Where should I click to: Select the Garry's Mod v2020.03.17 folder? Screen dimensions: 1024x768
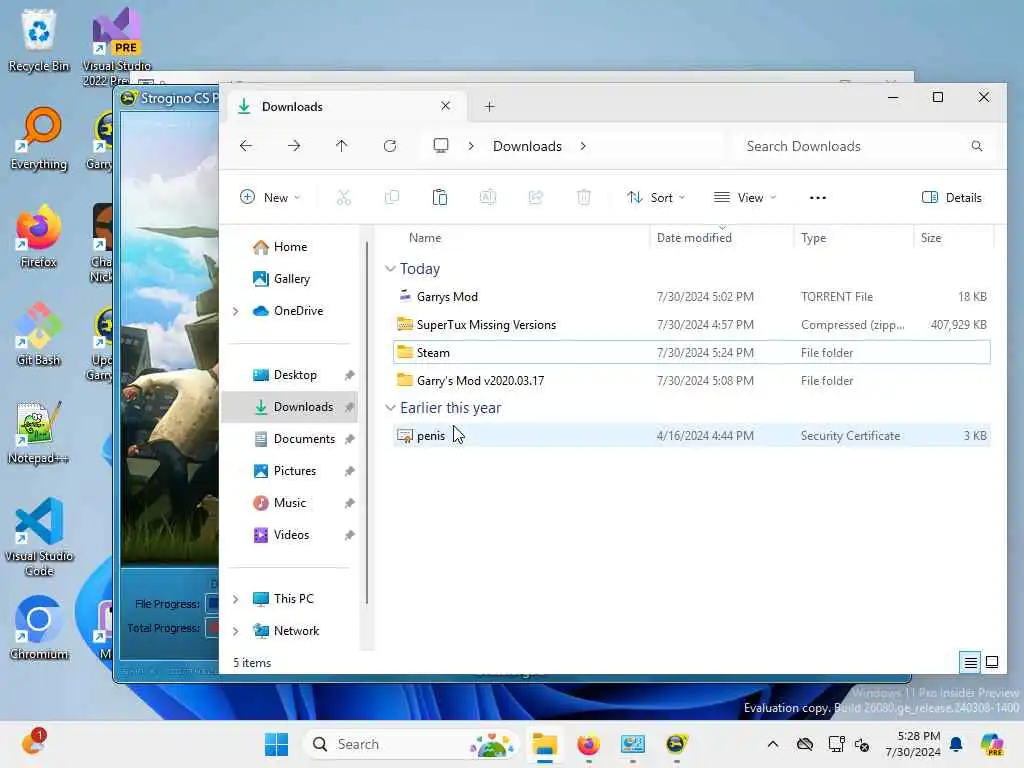click(692, 381)
